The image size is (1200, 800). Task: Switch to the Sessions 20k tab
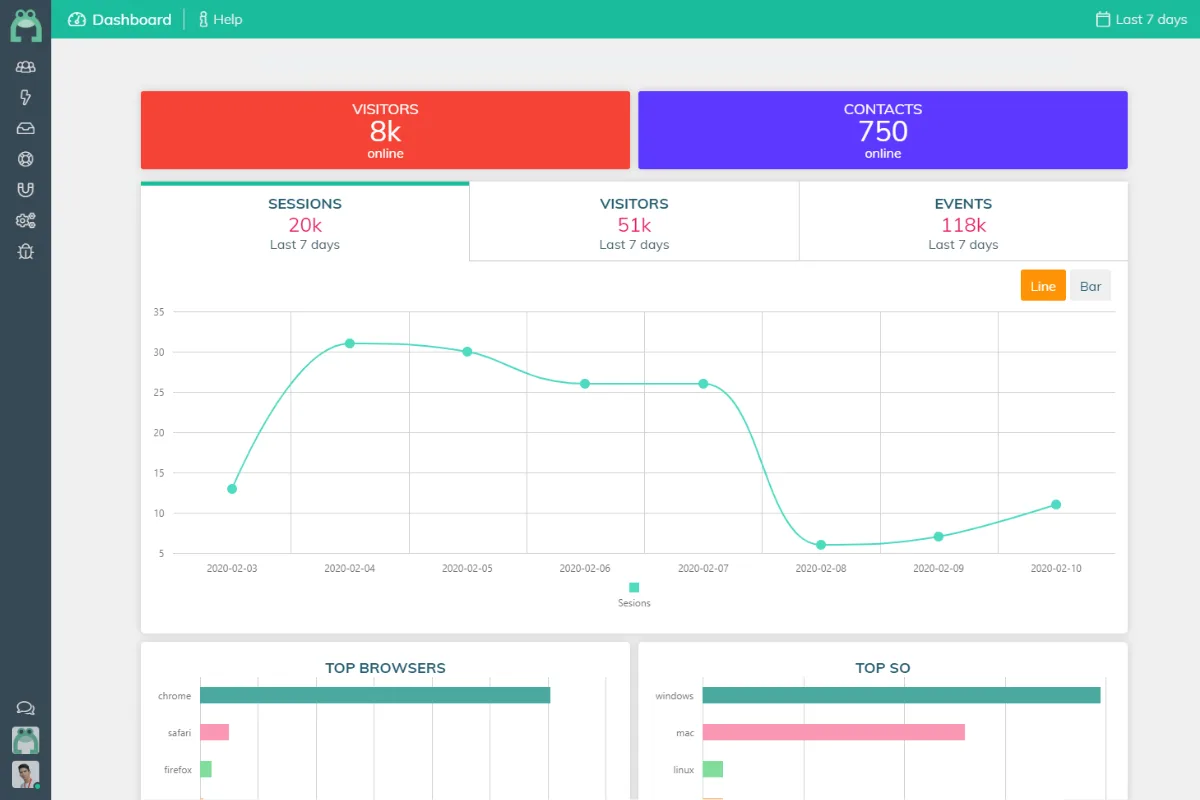[305, 222]
